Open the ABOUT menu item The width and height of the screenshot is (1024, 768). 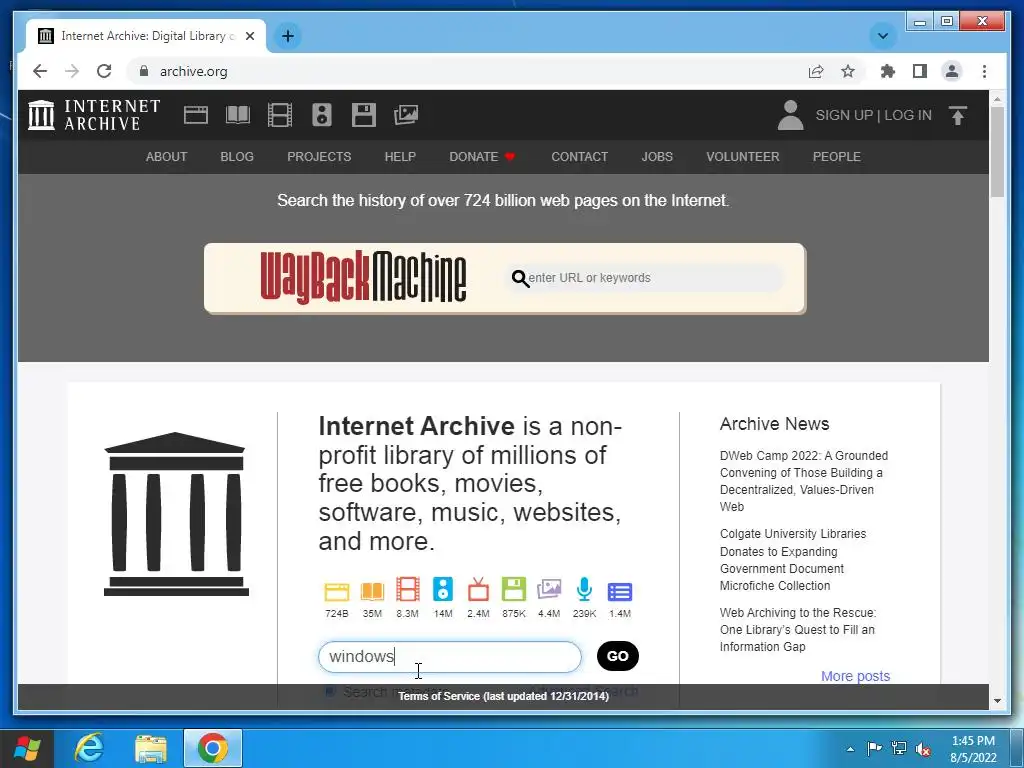(x=167, y=157)
